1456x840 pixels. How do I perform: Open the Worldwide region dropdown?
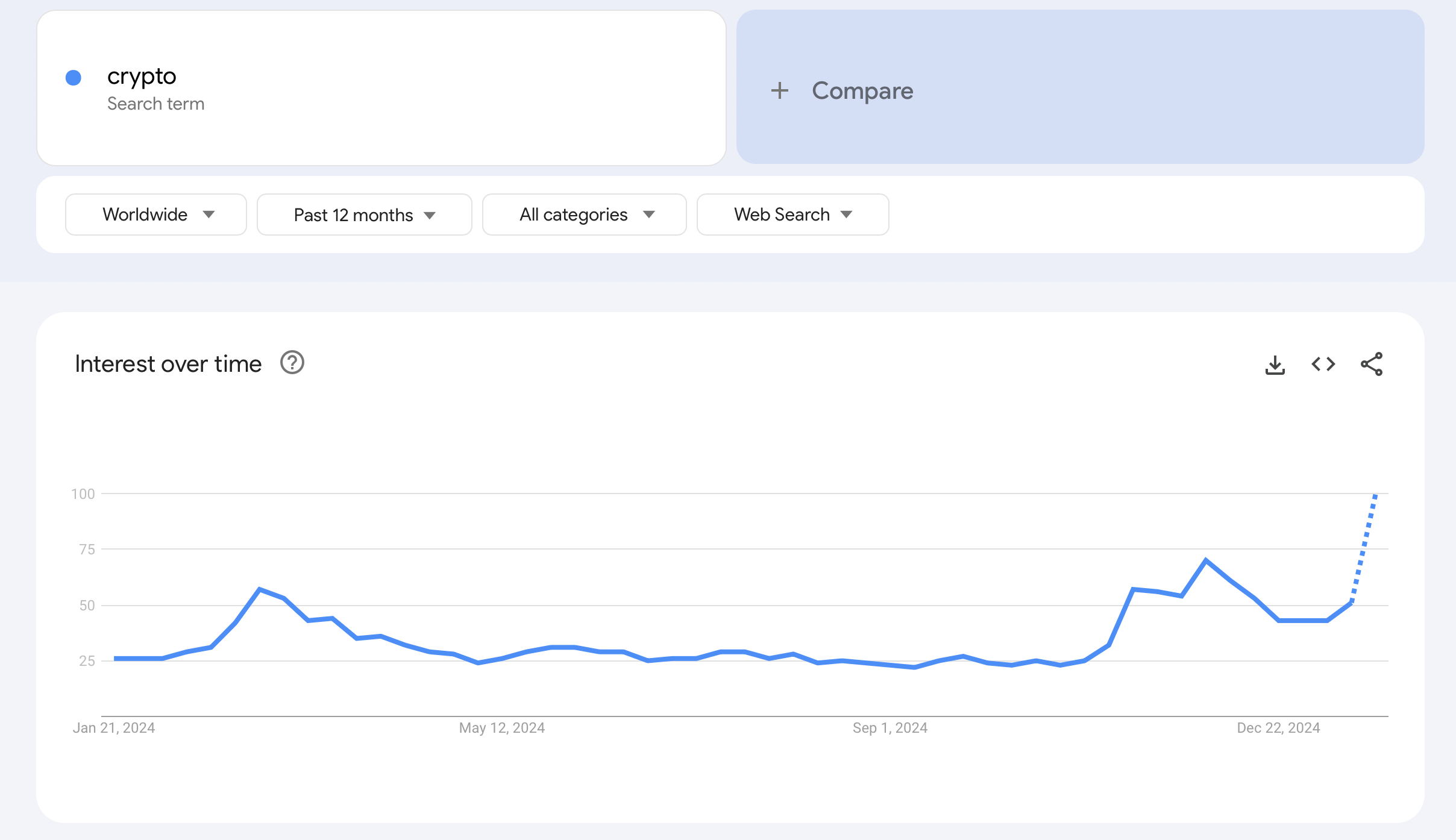[x=156, y=215]
